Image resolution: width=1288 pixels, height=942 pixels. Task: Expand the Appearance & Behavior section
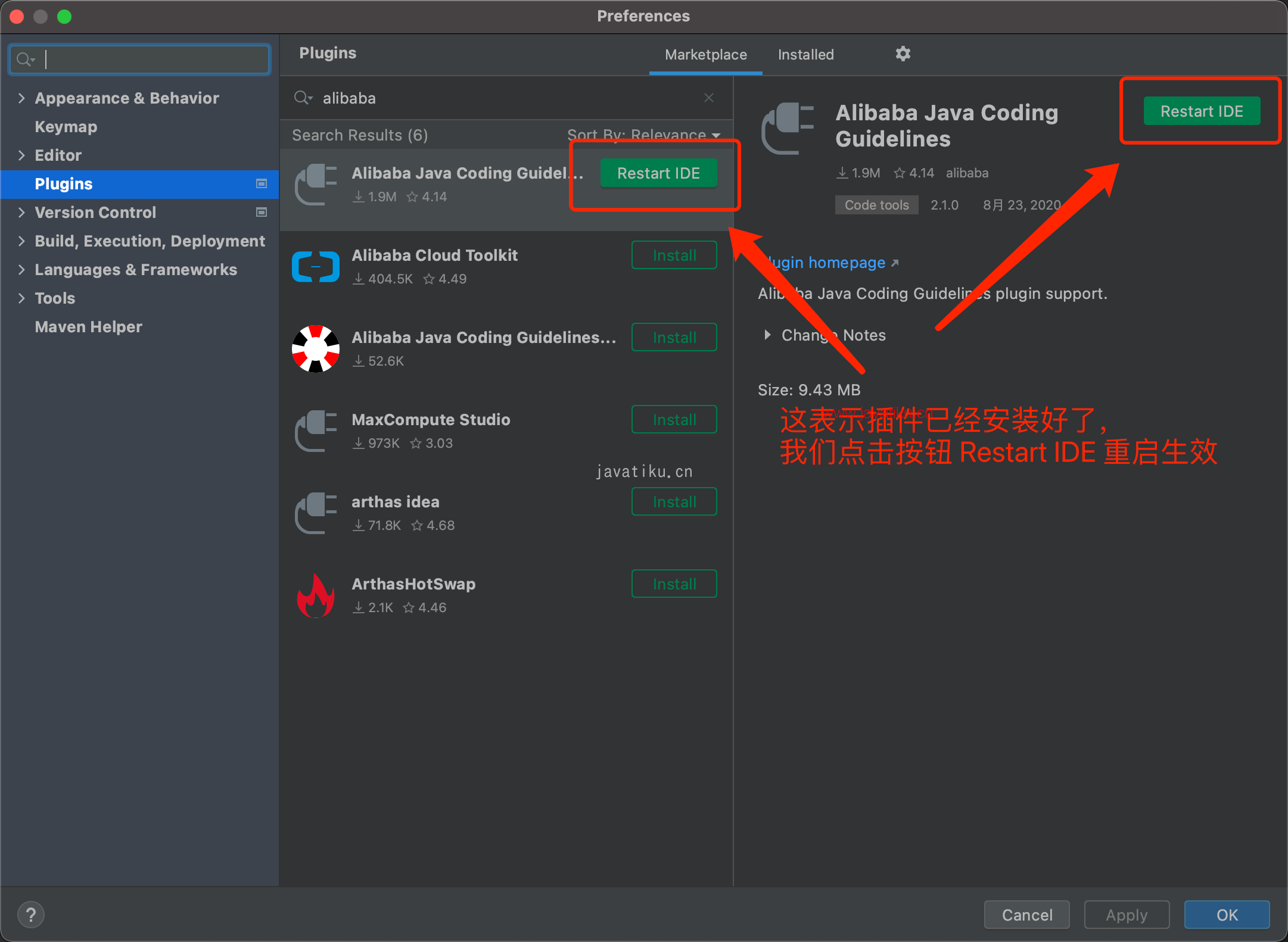(x=22, y=98)
